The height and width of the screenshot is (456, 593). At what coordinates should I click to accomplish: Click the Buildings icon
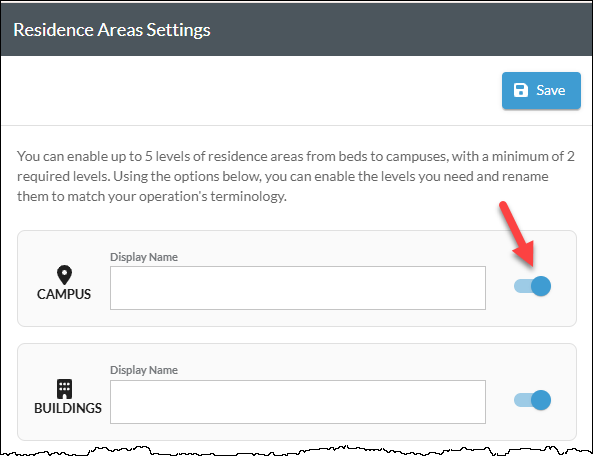(x=64, y=389)
